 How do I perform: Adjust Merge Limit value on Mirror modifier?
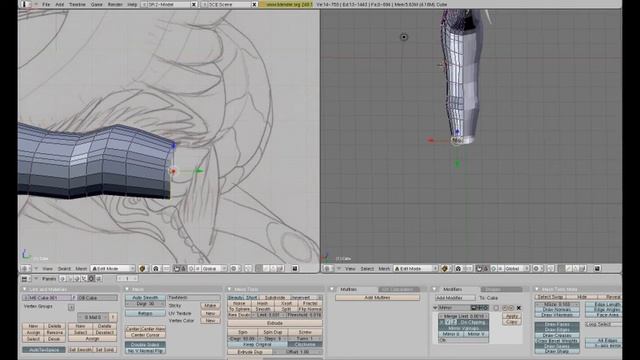tap(463, 316)
